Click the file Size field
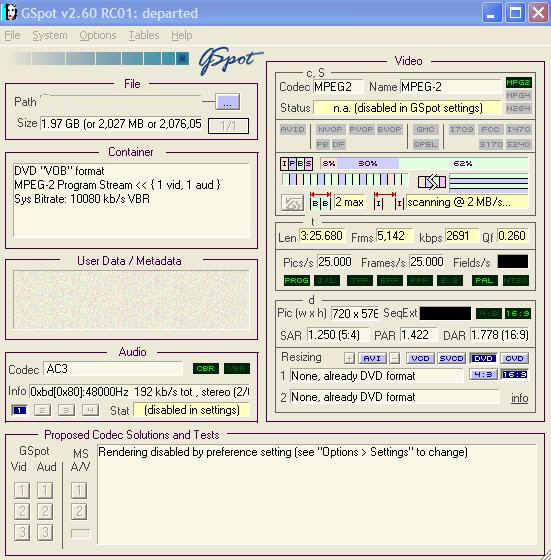 121,124
